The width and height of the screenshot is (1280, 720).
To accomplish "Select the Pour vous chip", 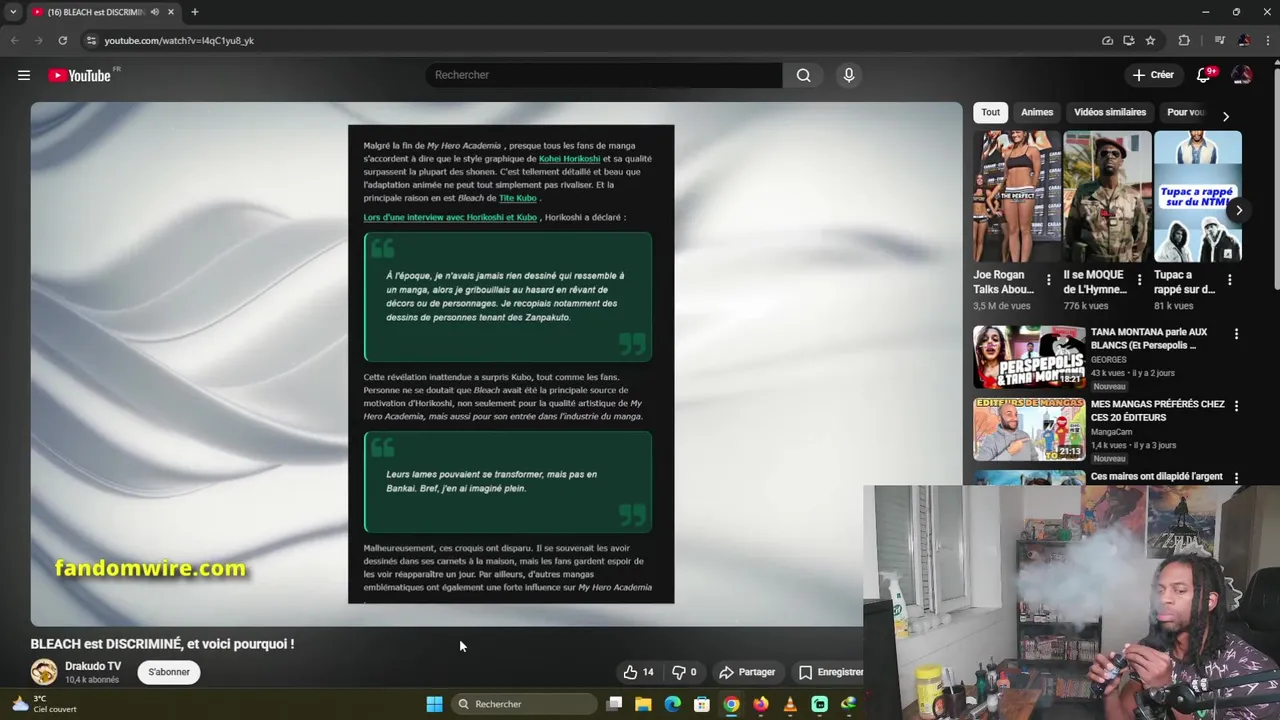I will click(x=1184, y=112).
